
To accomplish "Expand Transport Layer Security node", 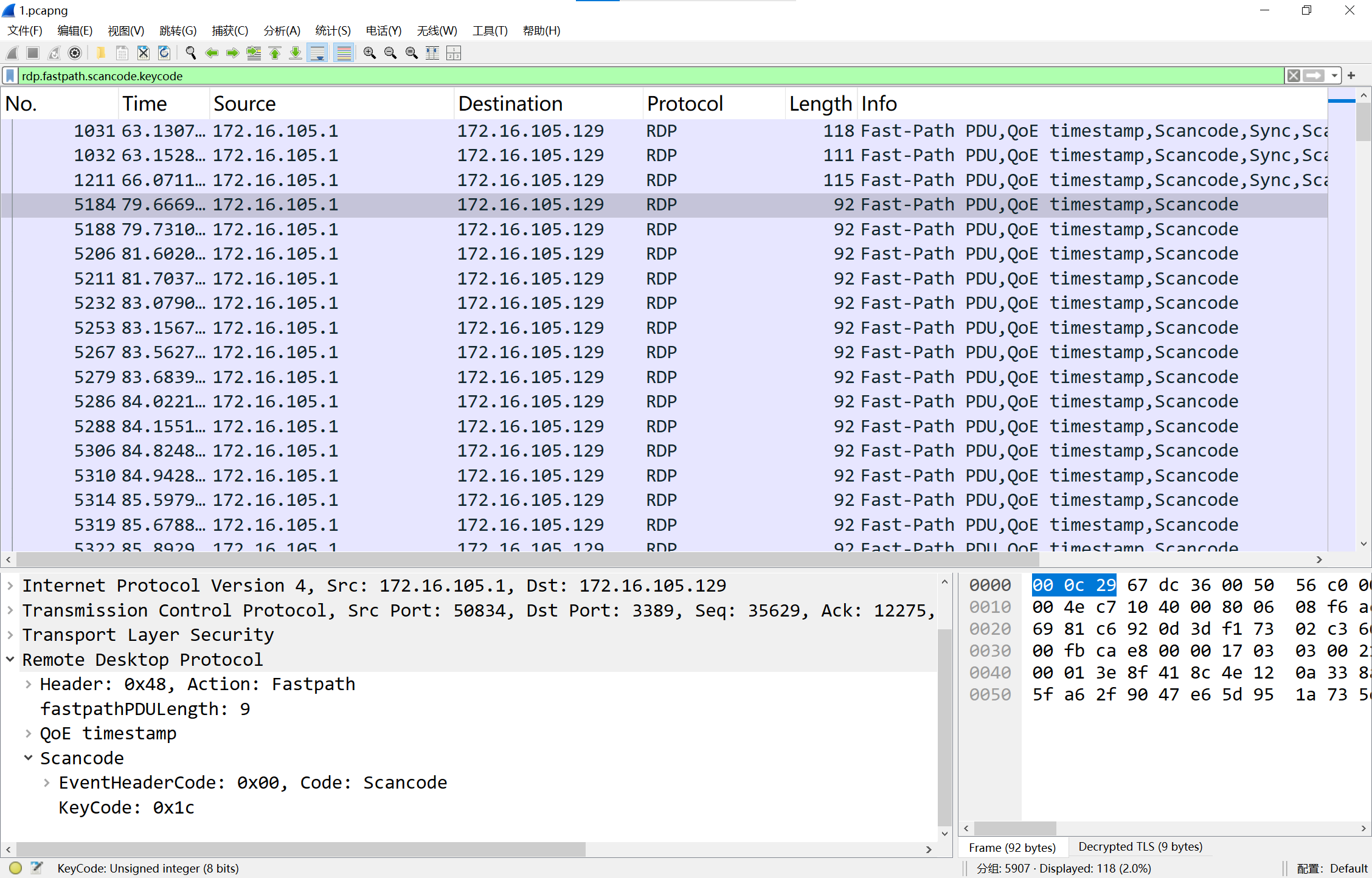I will pyautogui.click(x=10, y=635).
